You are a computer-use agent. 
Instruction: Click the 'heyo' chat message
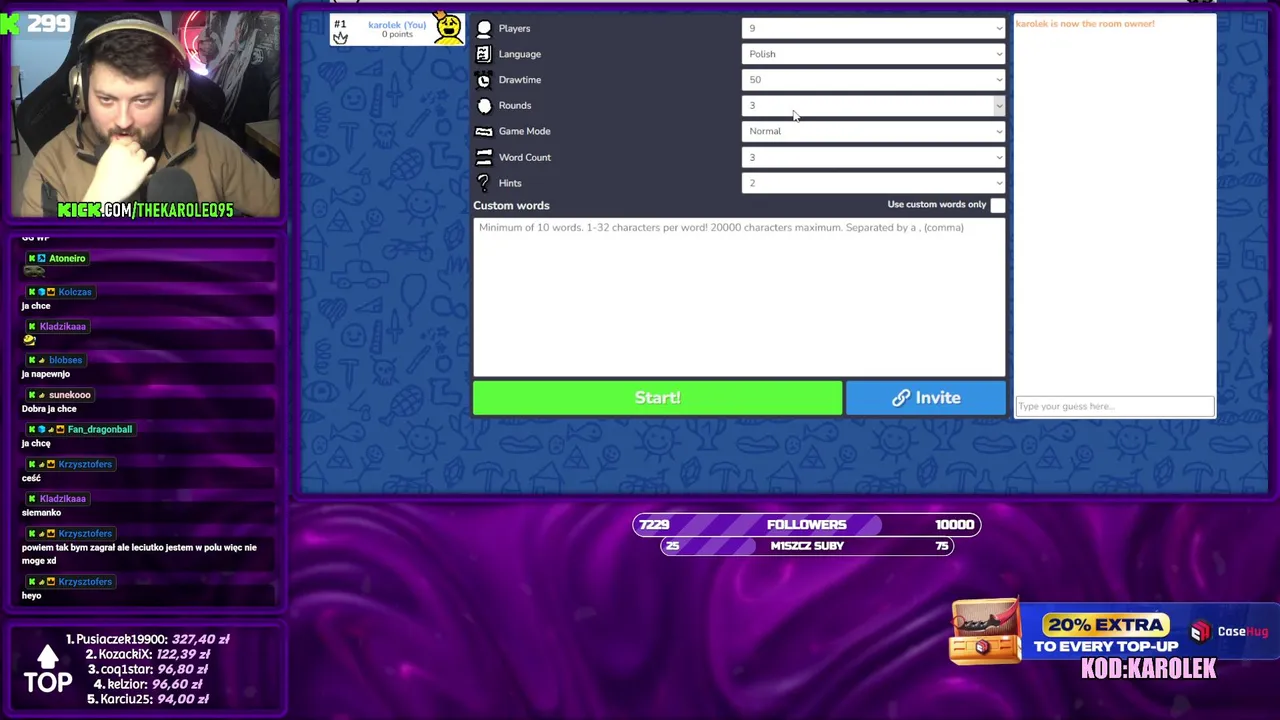click(x=32, y=596)
